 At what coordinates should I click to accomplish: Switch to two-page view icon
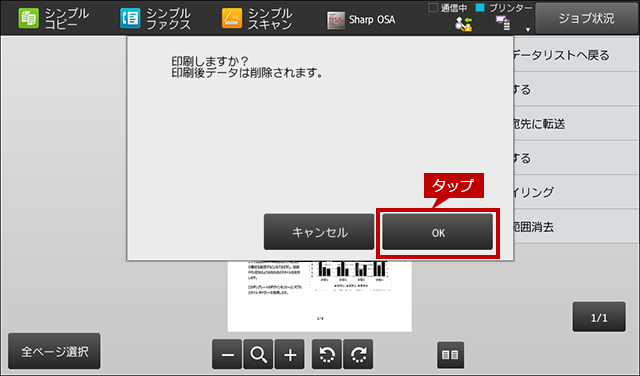point(451,355)
